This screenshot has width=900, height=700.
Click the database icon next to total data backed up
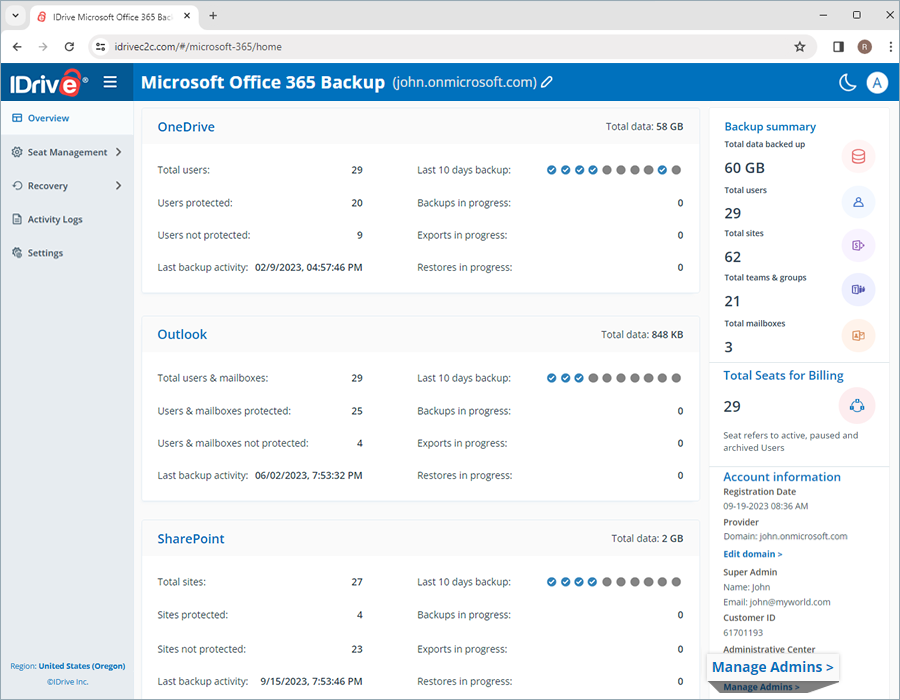858,156
